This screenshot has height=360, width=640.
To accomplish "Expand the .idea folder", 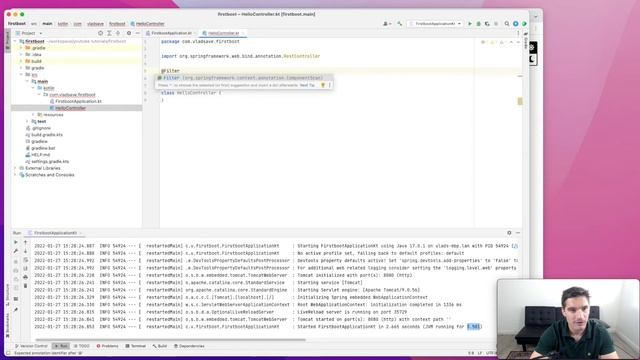I will (21, 54).
